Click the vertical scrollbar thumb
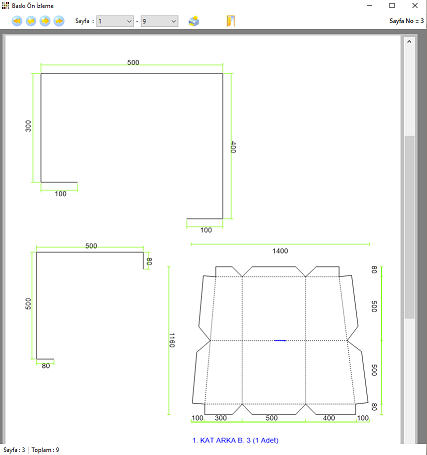This screenshot has width=427, height=455. click(409, 227)
